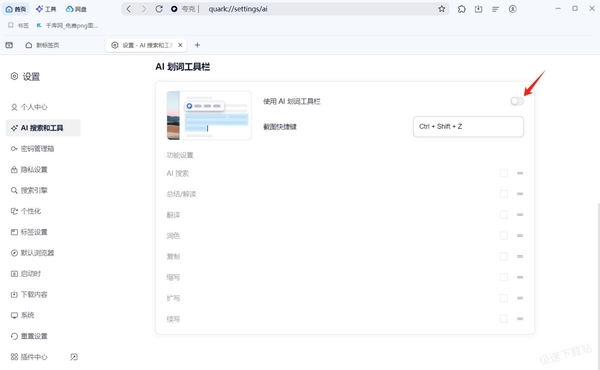
Task: Select 隐私设置 in the sidebar
Action: 29,170
